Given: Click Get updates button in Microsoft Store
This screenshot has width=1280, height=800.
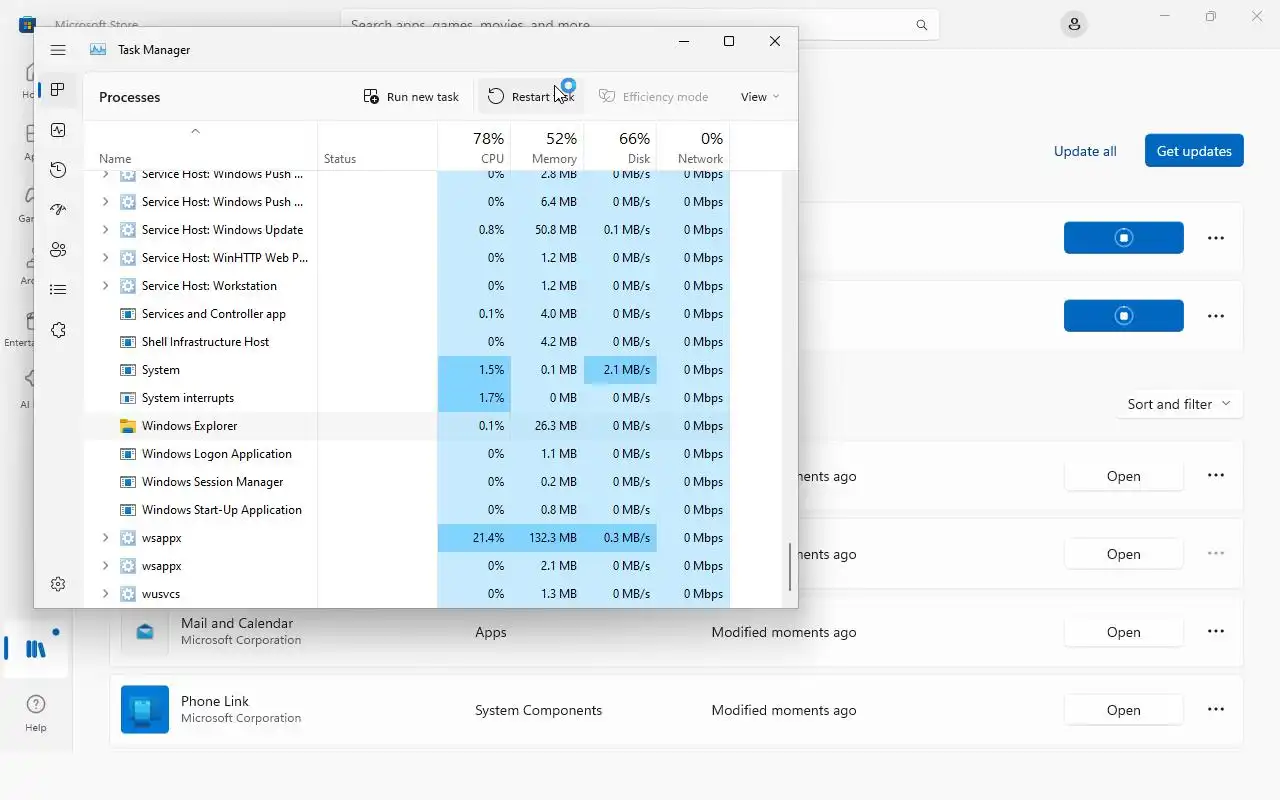Looking at the screenshot, I should coord(1194,151).
